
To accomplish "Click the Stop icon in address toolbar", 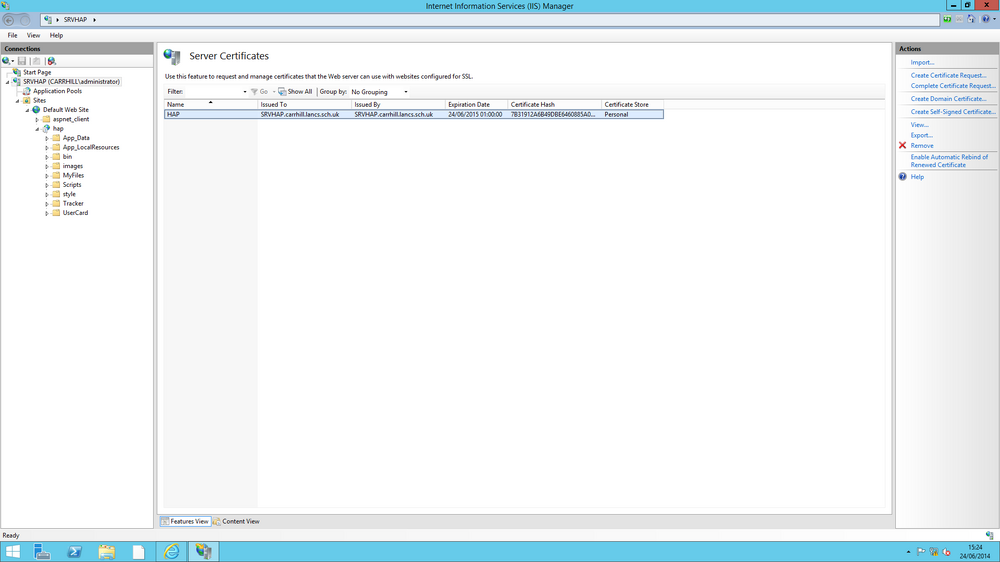I will [959, 20].
